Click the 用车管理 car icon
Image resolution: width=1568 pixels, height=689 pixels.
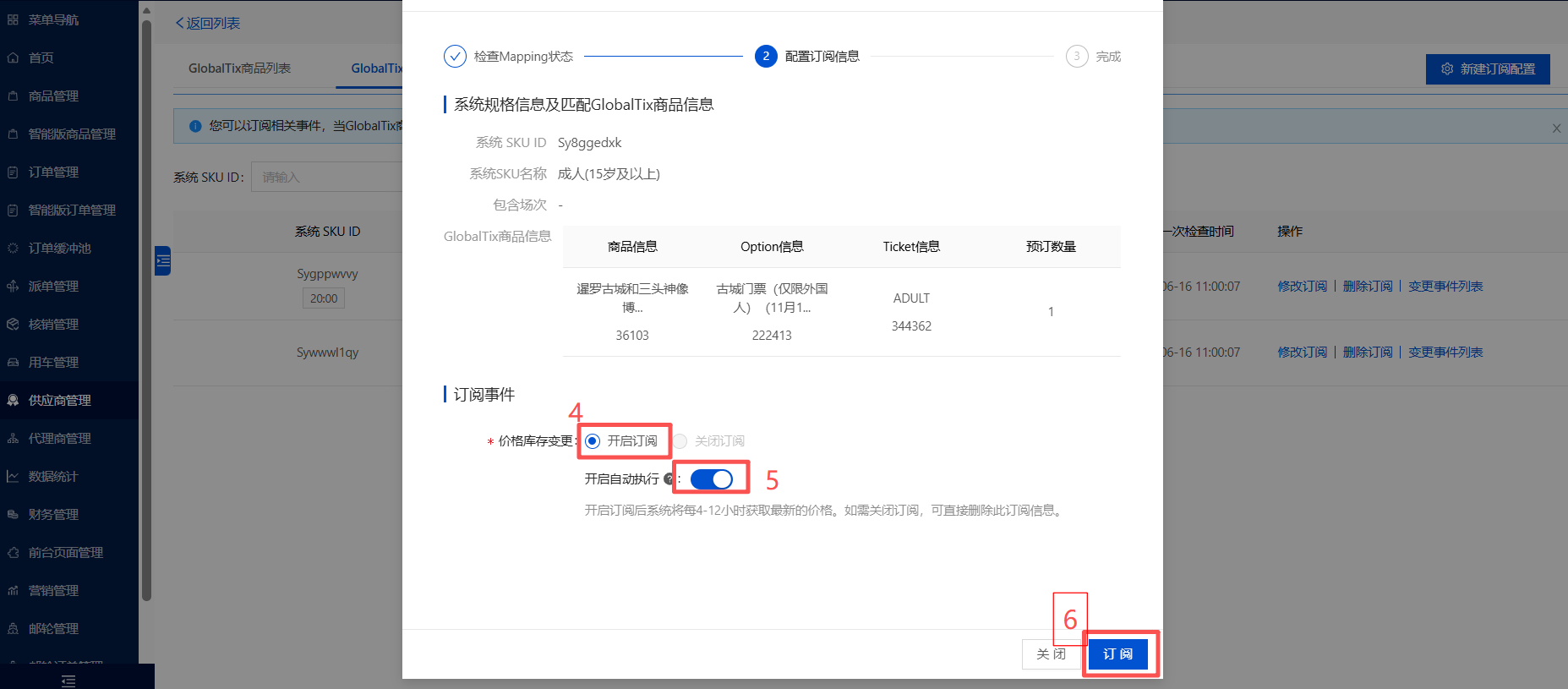tap(13, 362)
